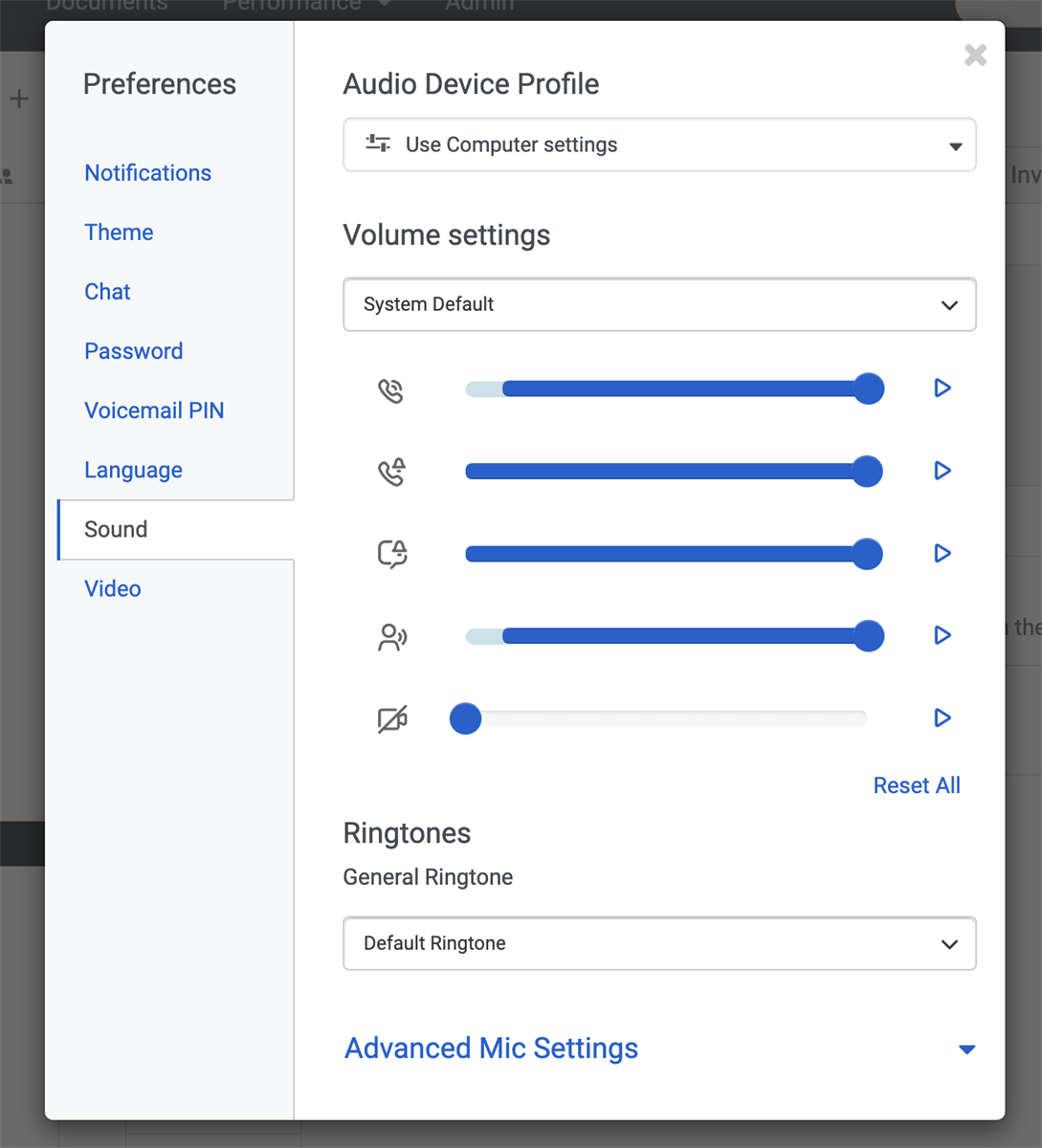Open the Video preferences section
The height and width of the screenshot is (1148, 1042).
(x=113, y=588)
